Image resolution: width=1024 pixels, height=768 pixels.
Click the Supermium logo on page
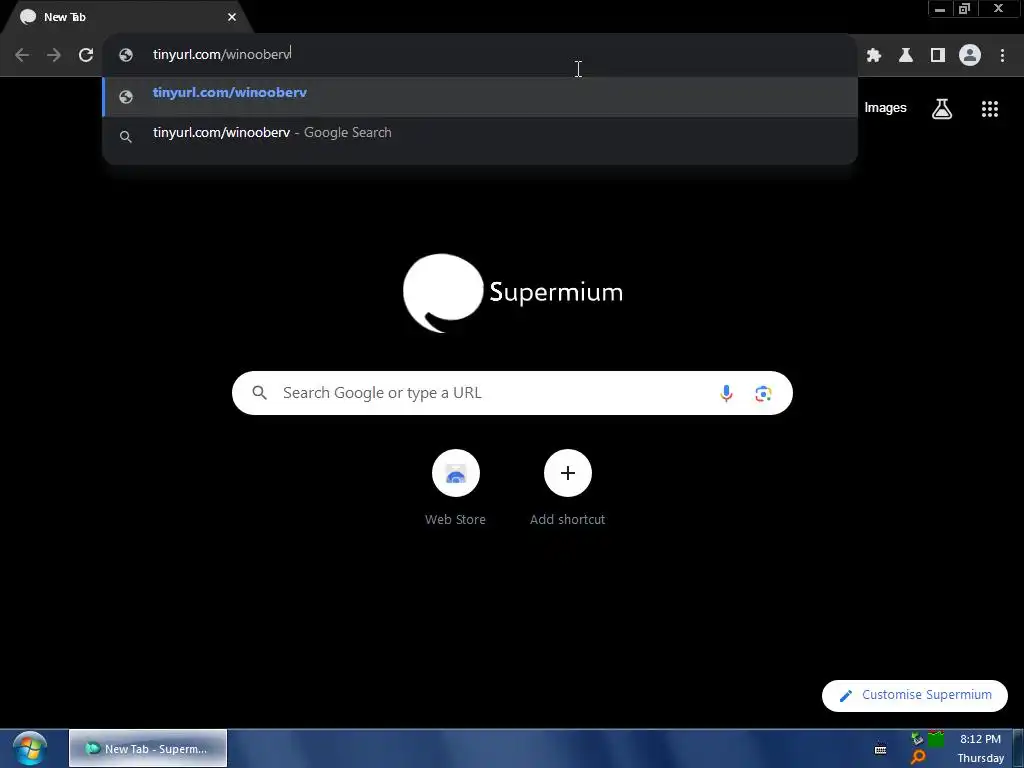[513, 293]
